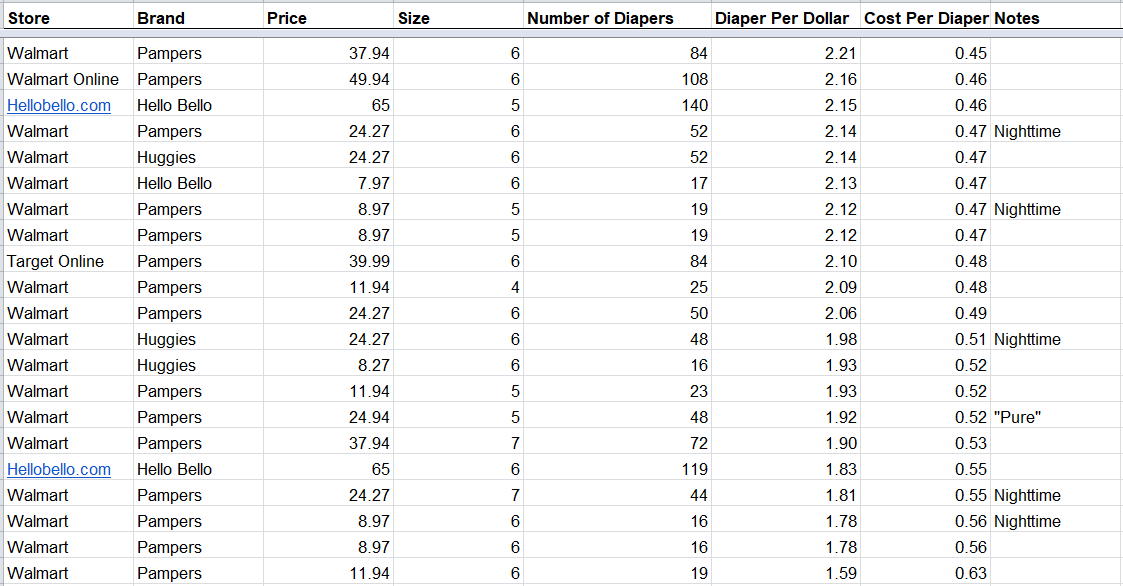Image resolution: width=1123 pixels, height=586 pixels.
Task: Click Diaper Per Dollar value 1.81
Action: click(841, 495)
